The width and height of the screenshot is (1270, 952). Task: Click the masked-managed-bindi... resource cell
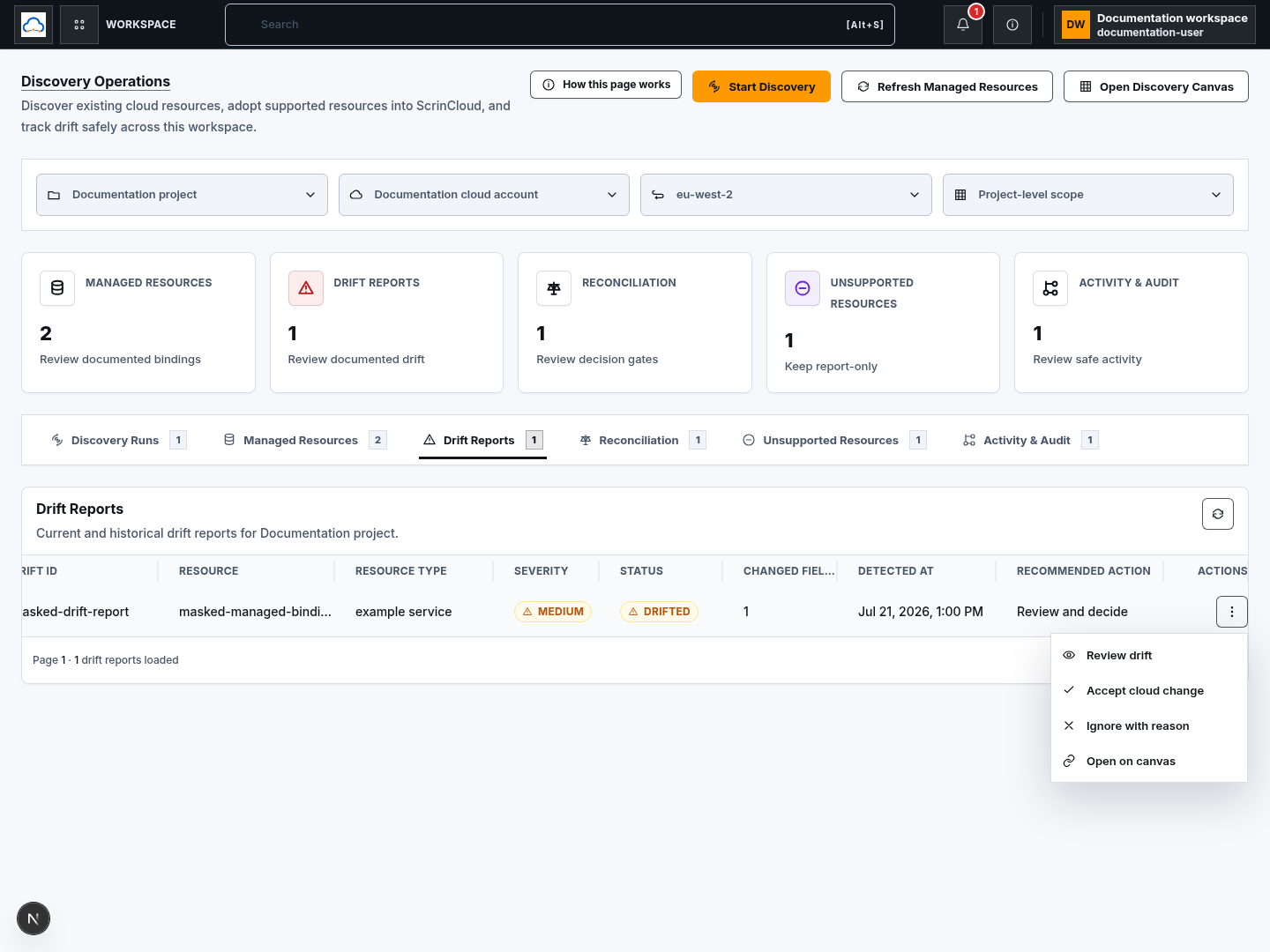255,612
